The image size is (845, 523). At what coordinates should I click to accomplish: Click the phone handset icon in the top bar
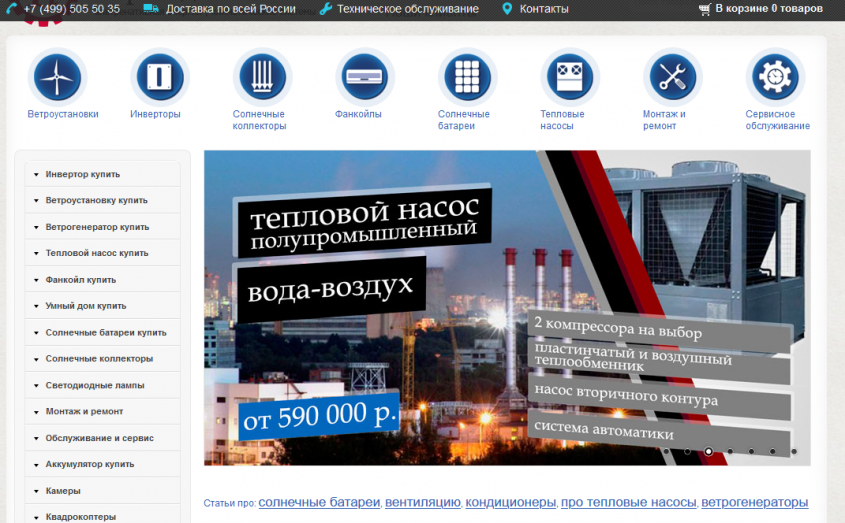click(x=11, y=9)
